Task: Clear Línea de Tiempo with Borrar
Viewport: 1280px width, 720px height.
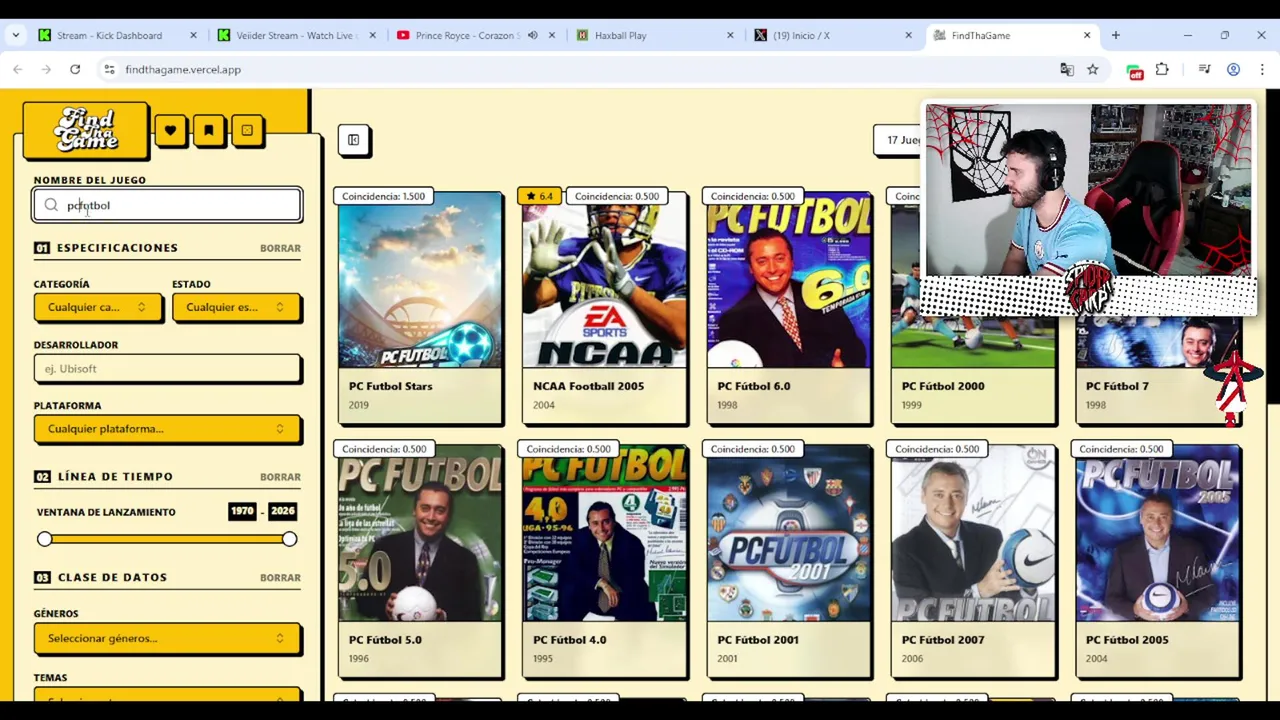Action: pos(280,477)
